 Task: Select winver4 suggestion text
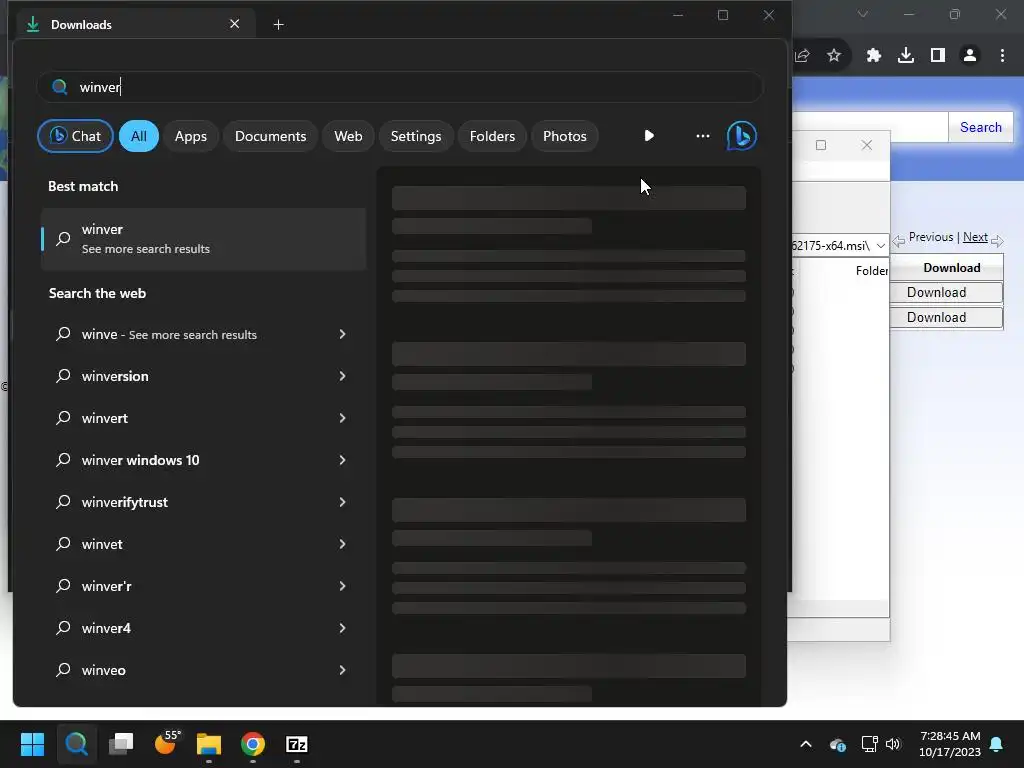[x=106, y=628]
